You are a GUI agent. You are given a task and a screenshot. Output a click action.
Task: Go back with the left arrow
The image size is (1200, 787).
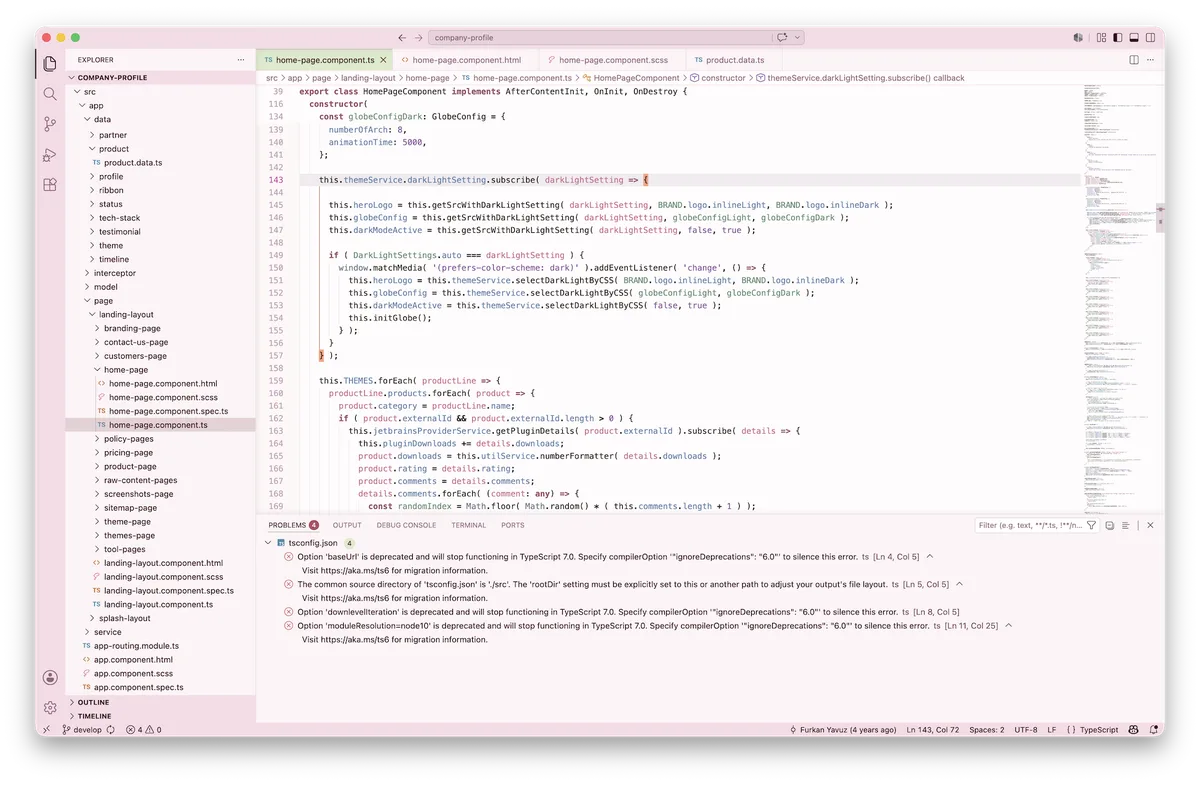[402, 38]
